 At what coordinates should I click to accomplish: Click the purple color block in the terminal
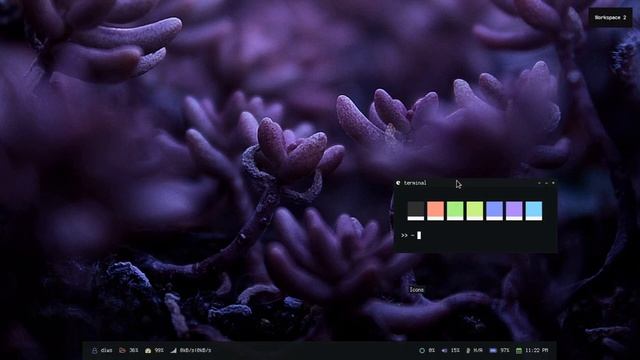(x=514, y=211)
